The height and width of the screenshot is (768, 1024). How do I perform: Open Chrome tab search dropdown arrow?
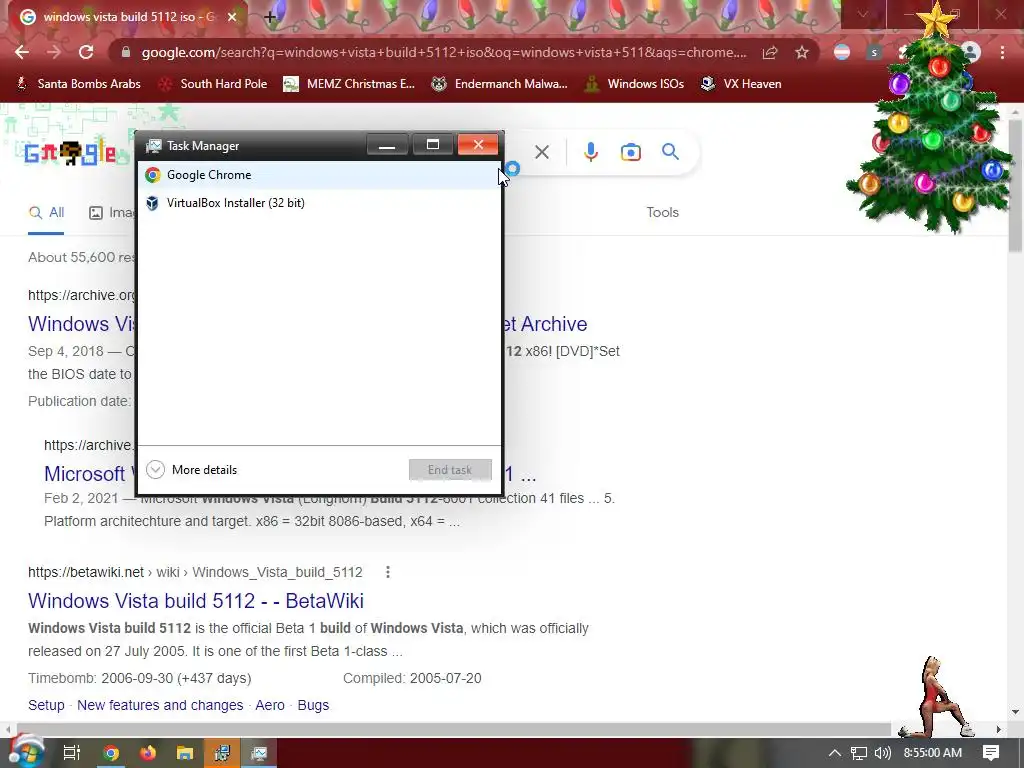pos(863,14)
